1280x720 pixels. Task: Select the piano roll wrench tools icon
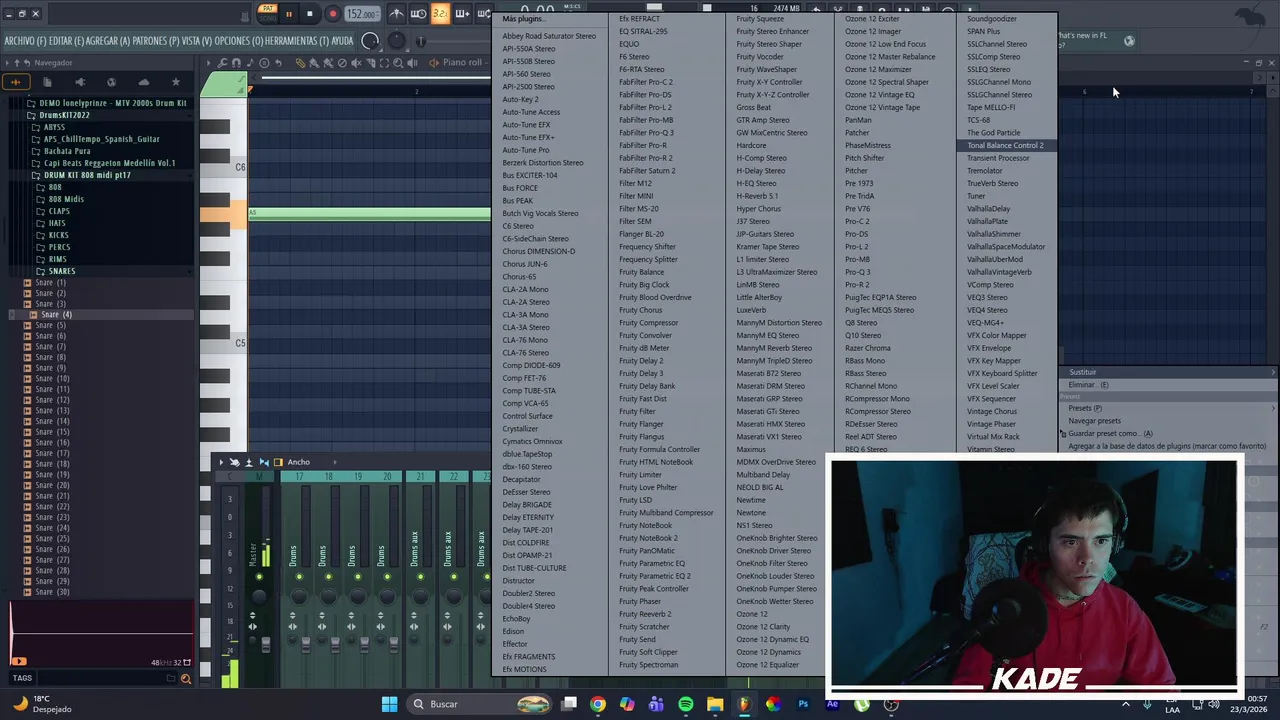(222, 63)
